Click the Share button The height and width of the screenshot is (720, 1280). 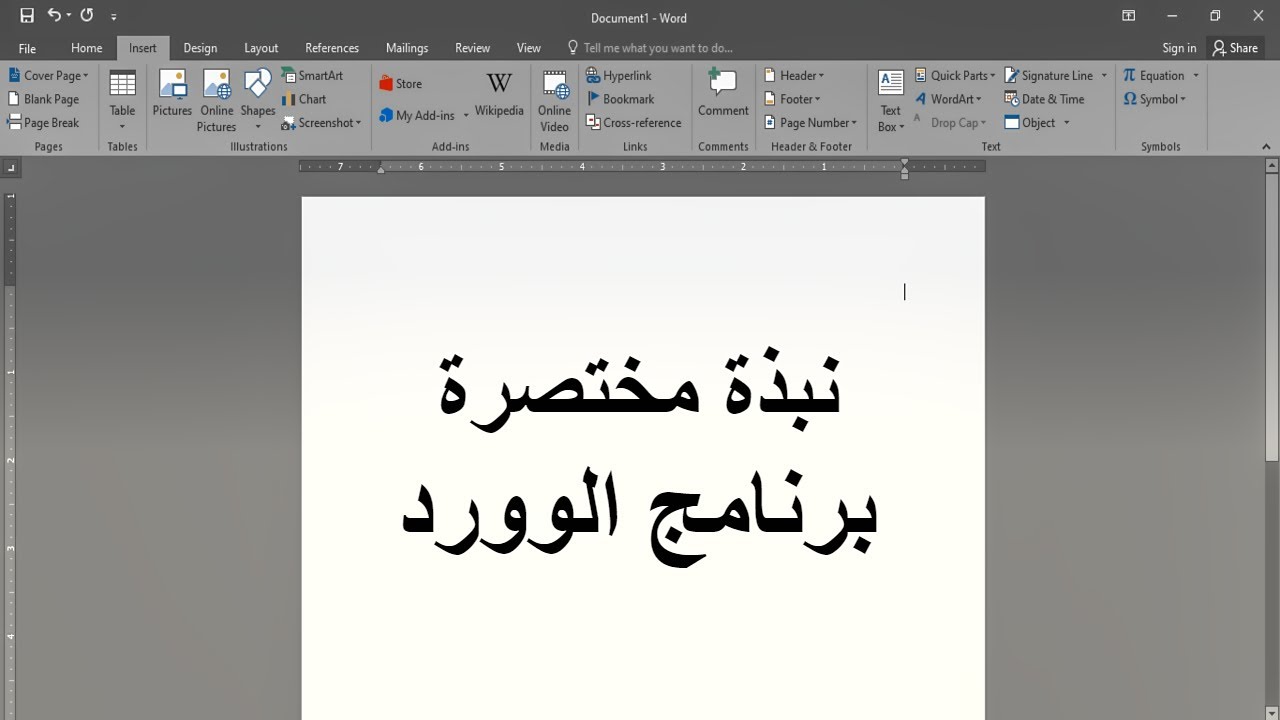[x=1235, y=48]
